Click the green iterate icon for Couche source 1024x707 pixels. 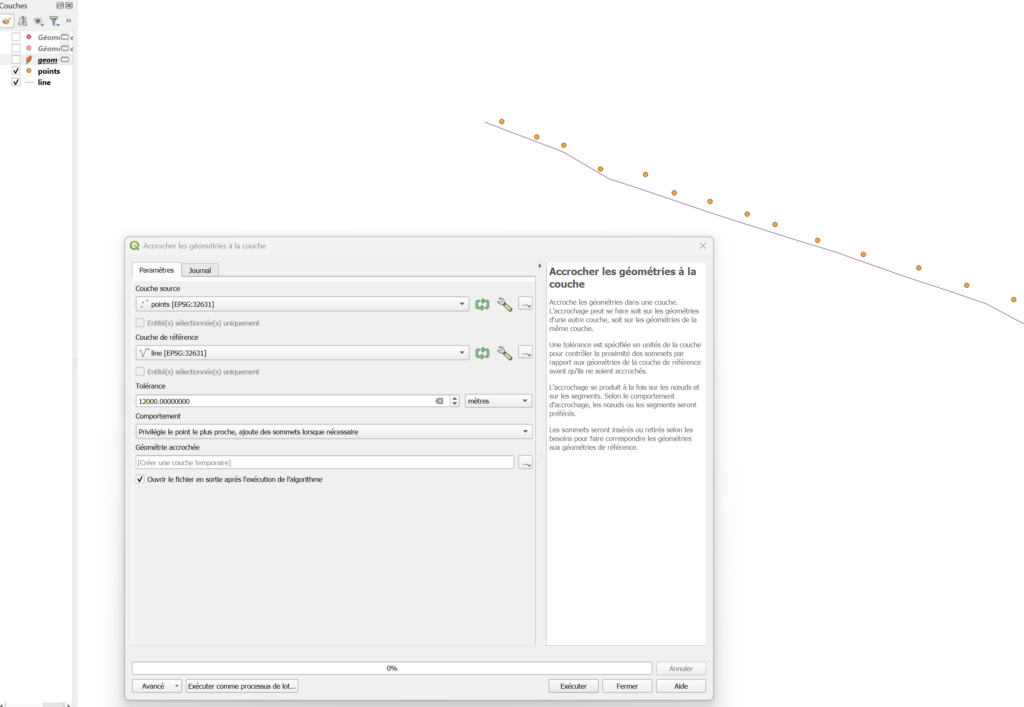[x=482, y=304]
